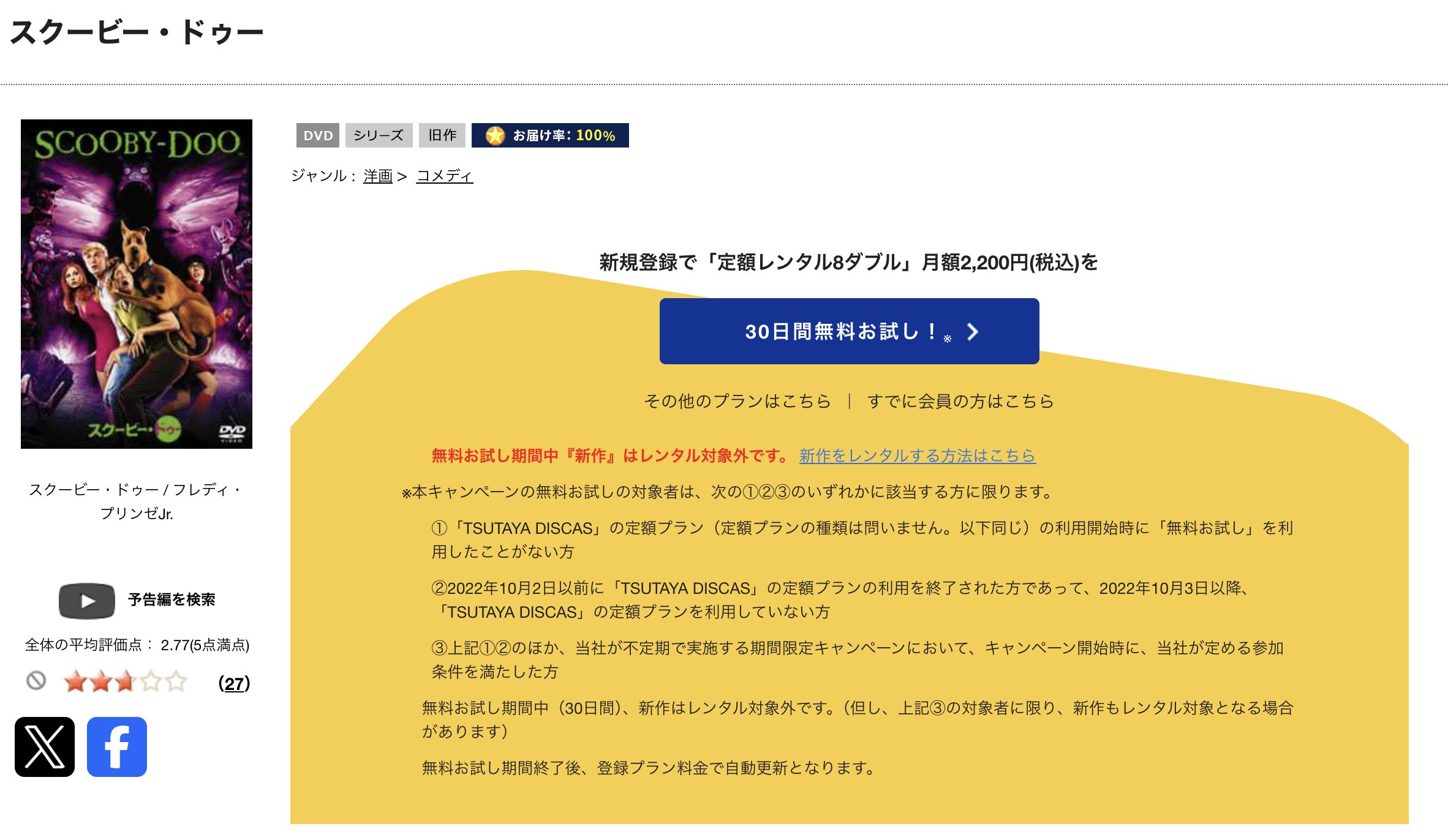Open 新作をレンタルする方法はこちら link

(918, 456)
